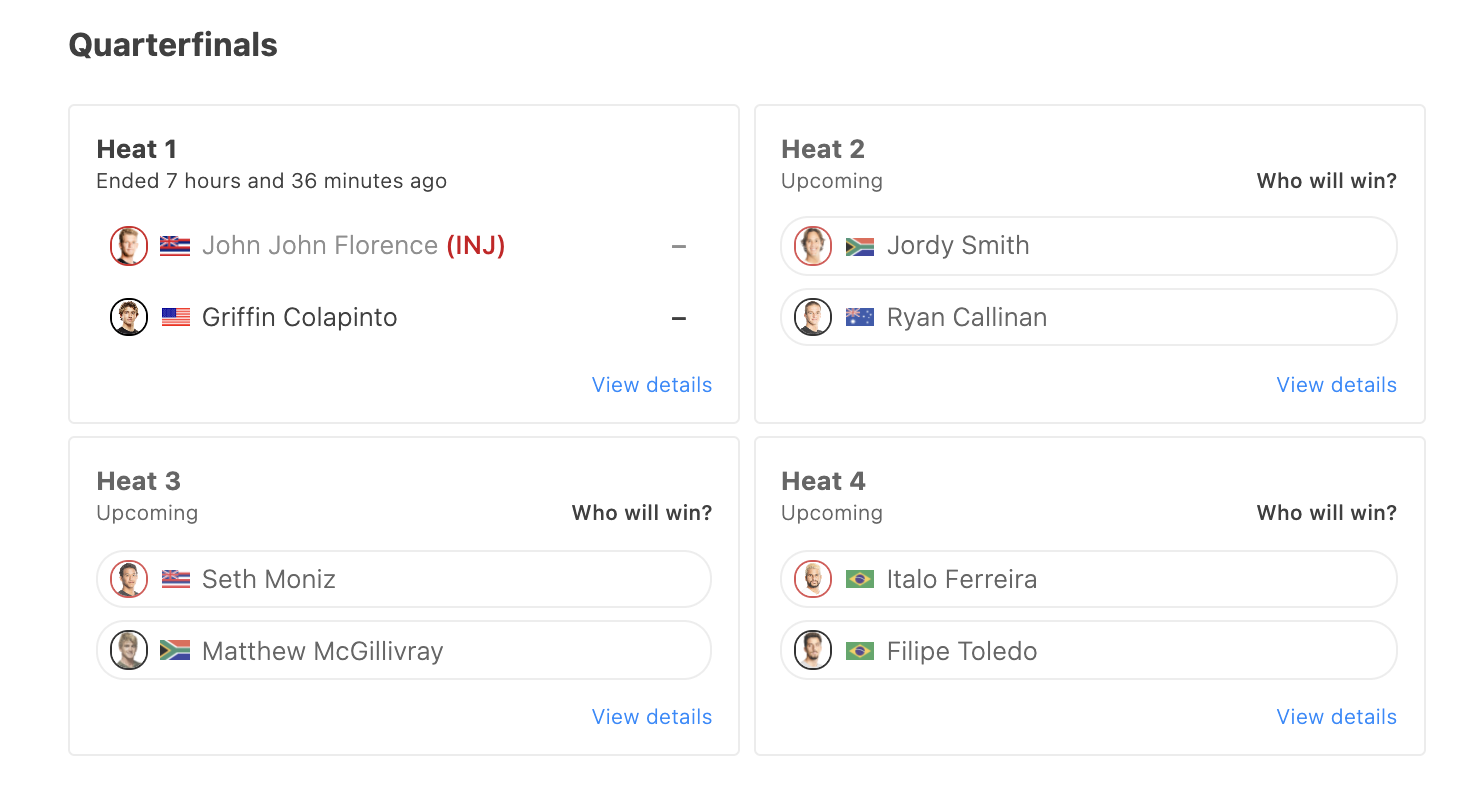Click Filipe Toledo's avatar photo
This screenshot has width=1468, height=812.
point(813,651)
